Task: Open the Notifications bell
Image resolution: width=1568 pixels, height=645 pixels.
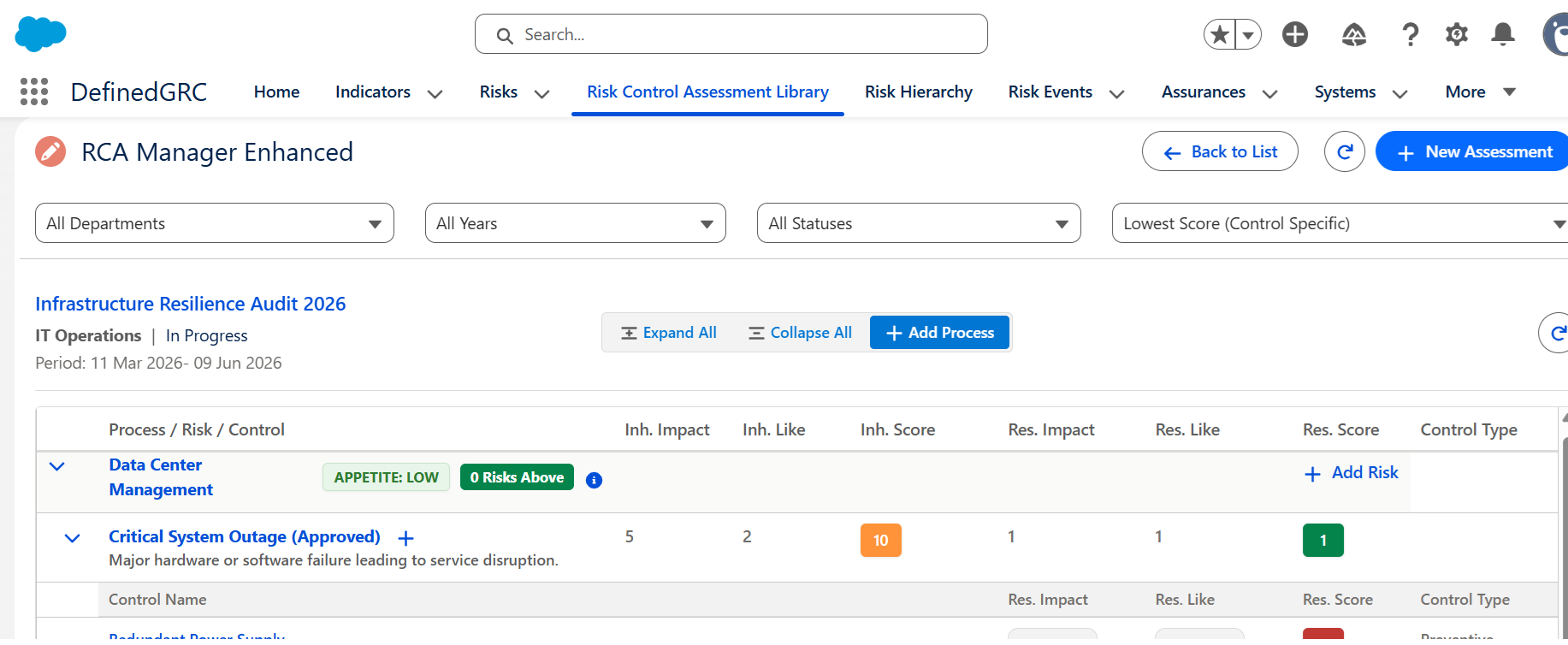Action: (x=1502, y=34)
